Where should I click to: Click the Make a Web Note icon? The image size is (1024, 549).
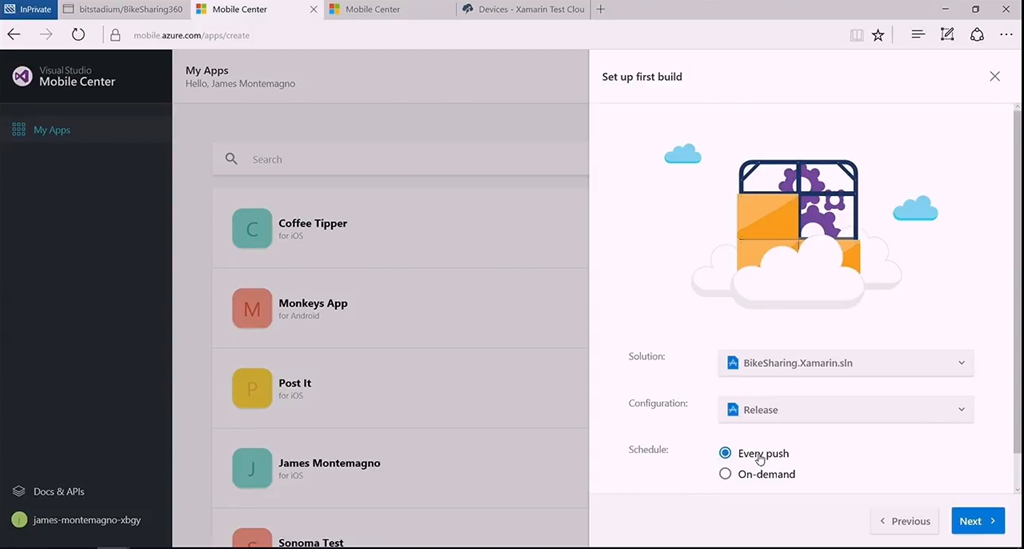(x=947, y=35)
